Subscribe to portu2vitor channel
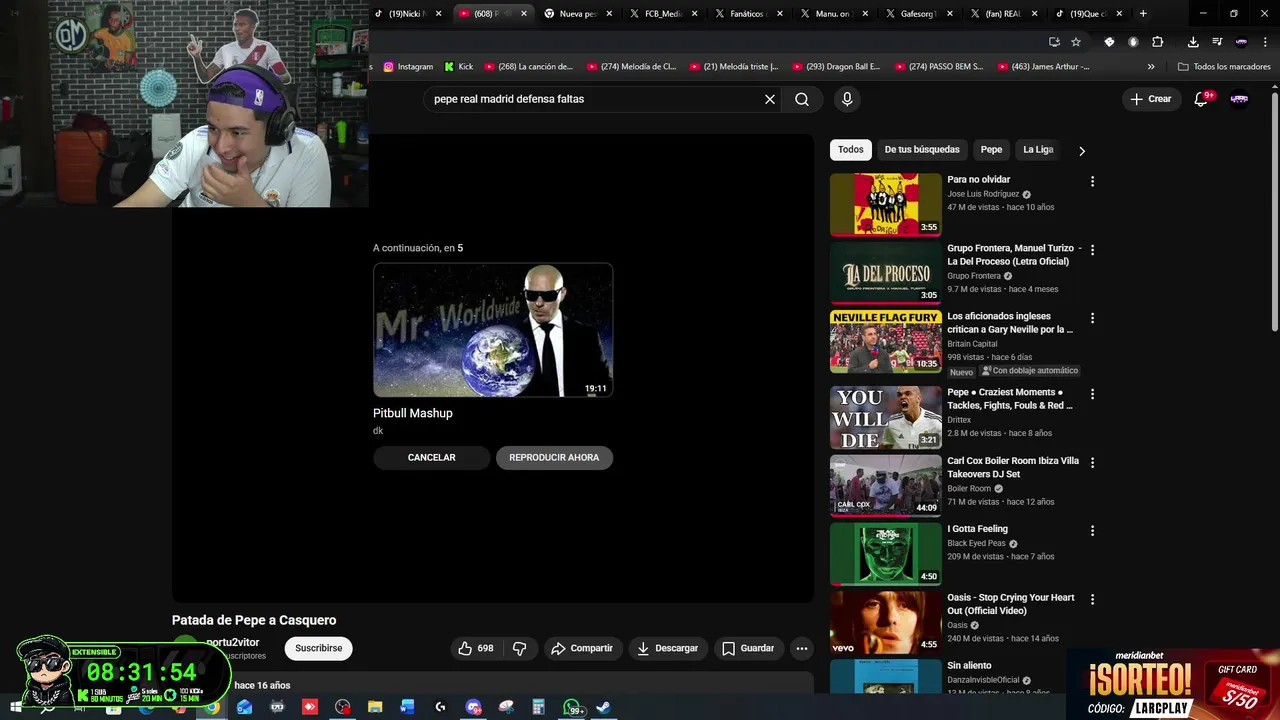The width and height of the screenshot is (1280, 720). point(318,648)
